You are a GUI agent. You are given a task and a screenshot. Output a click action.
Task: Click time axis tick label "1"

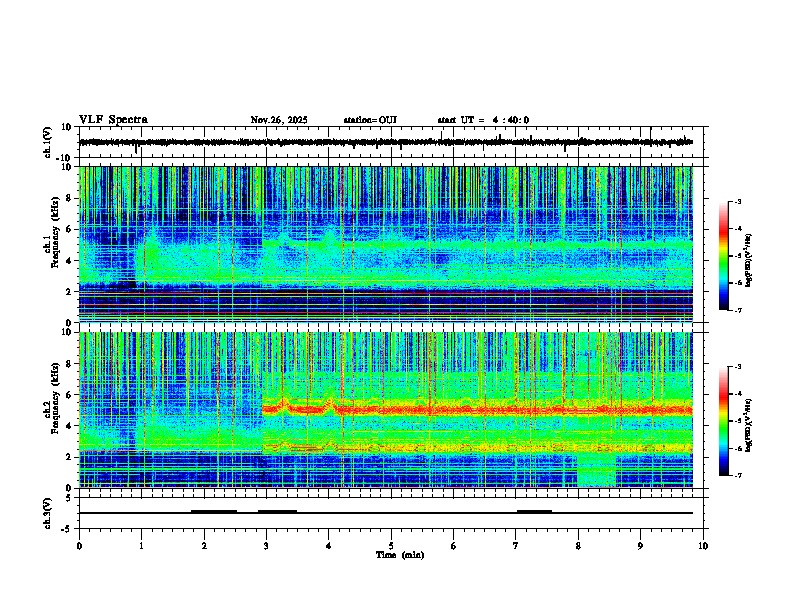tap(141, 546)
